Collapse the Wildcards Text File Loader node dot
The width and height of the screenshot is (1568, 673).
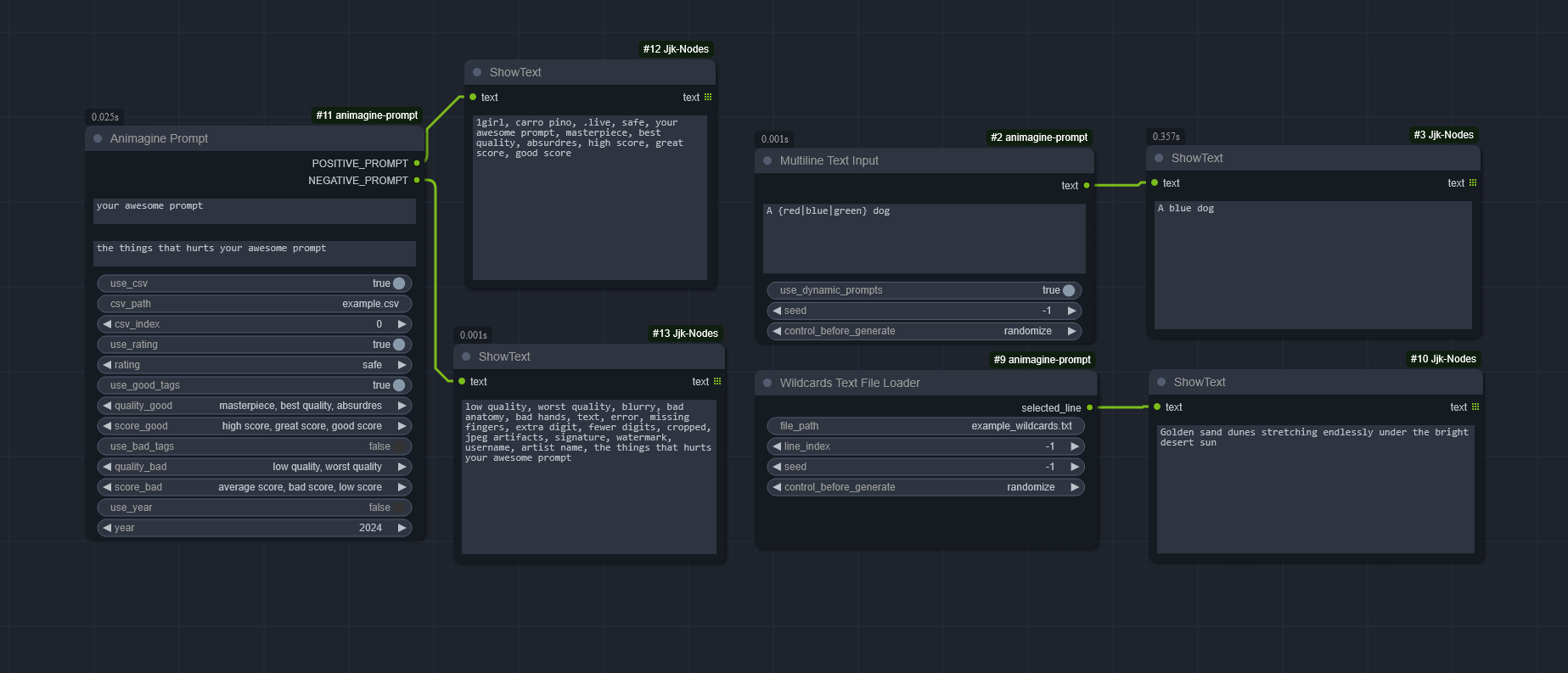(x=767, y=383)
